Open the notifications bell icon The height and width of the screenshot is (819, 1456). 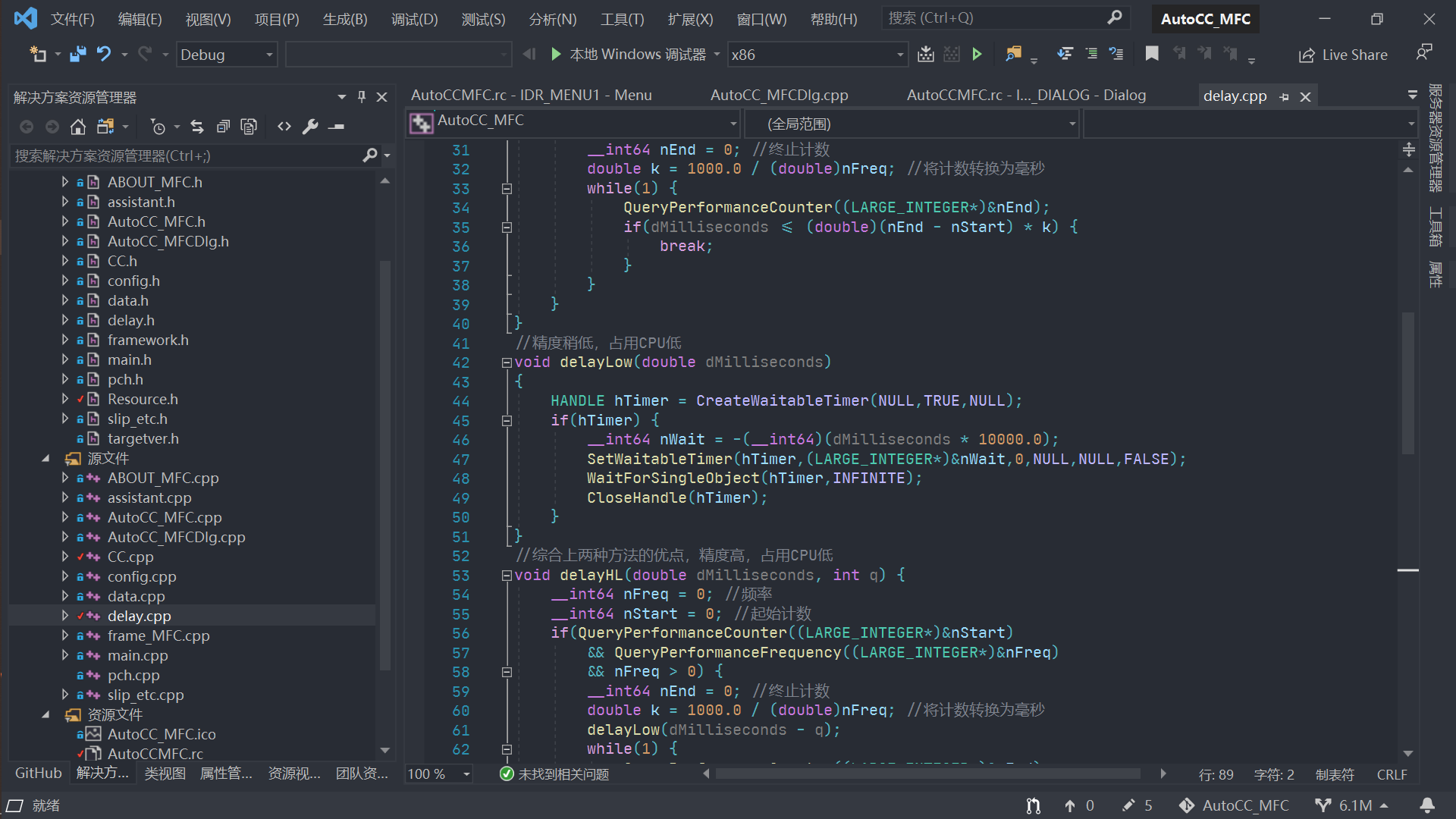tap(1426, 805)
